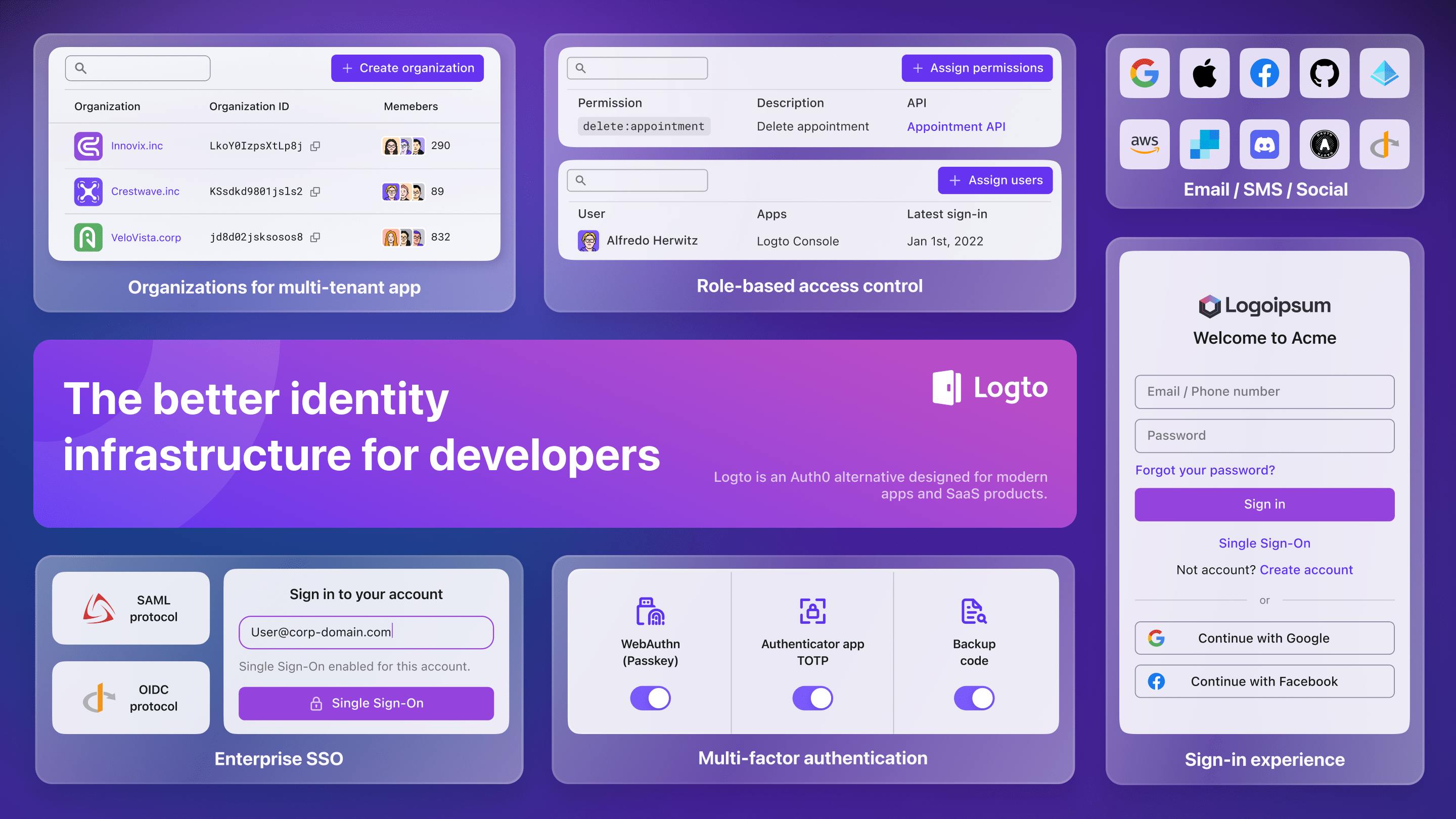Pick the Discord connector tile

[1264, 144]
